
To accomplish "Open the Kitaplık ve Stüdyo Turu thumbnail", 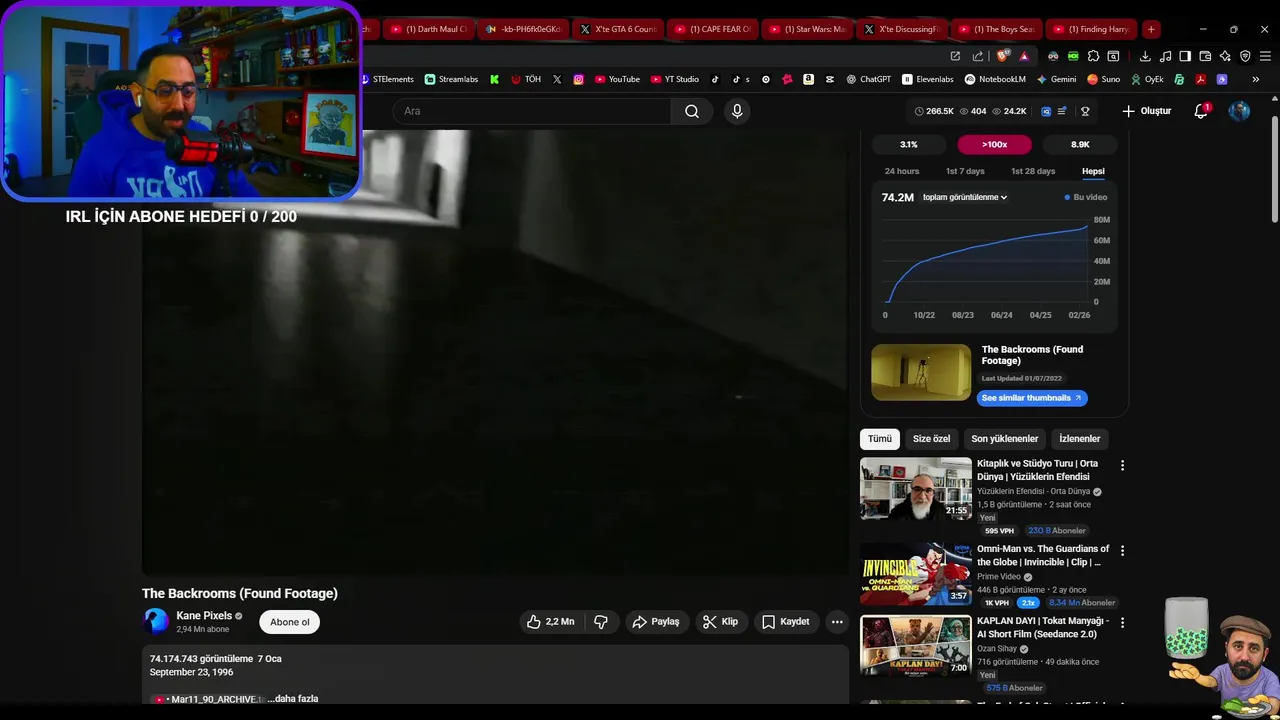I will (916, 489).
